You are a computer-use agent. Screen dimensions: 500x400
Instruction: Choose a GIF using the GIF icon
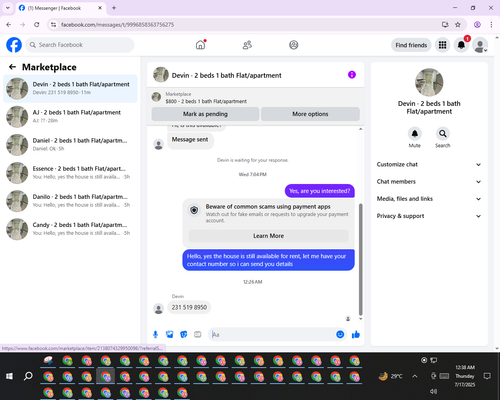click(x=198, y=334)
